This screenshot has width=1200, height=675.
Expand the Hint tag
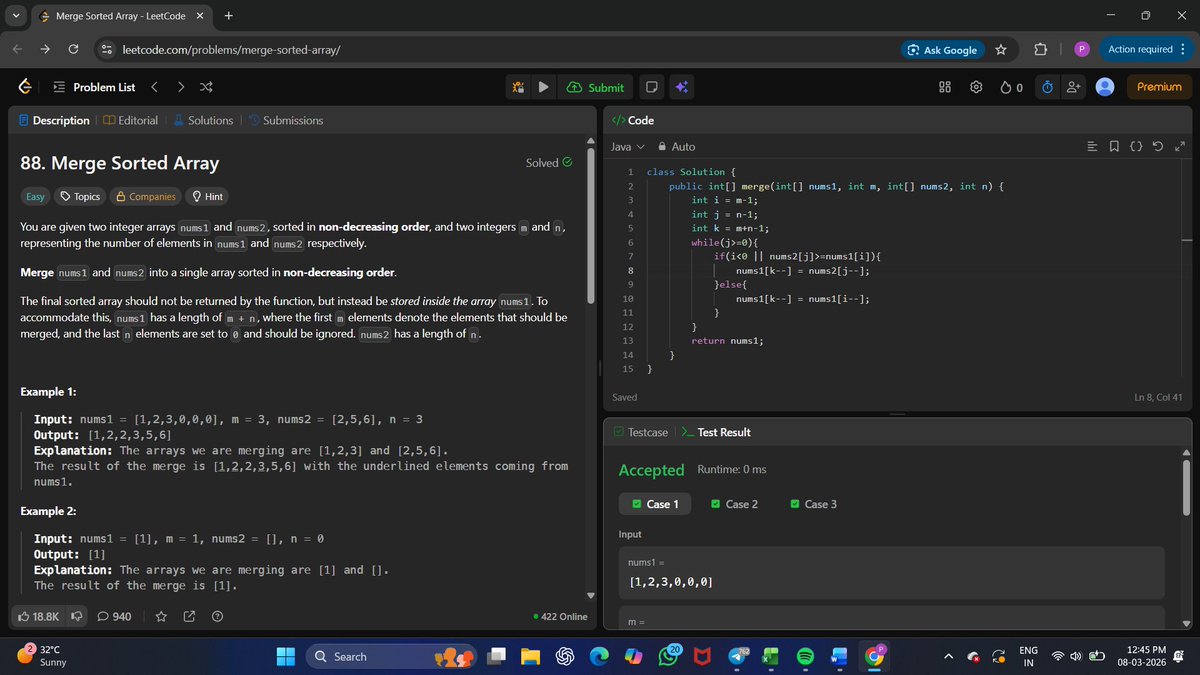pyautogui.click(x=207, y=196)
